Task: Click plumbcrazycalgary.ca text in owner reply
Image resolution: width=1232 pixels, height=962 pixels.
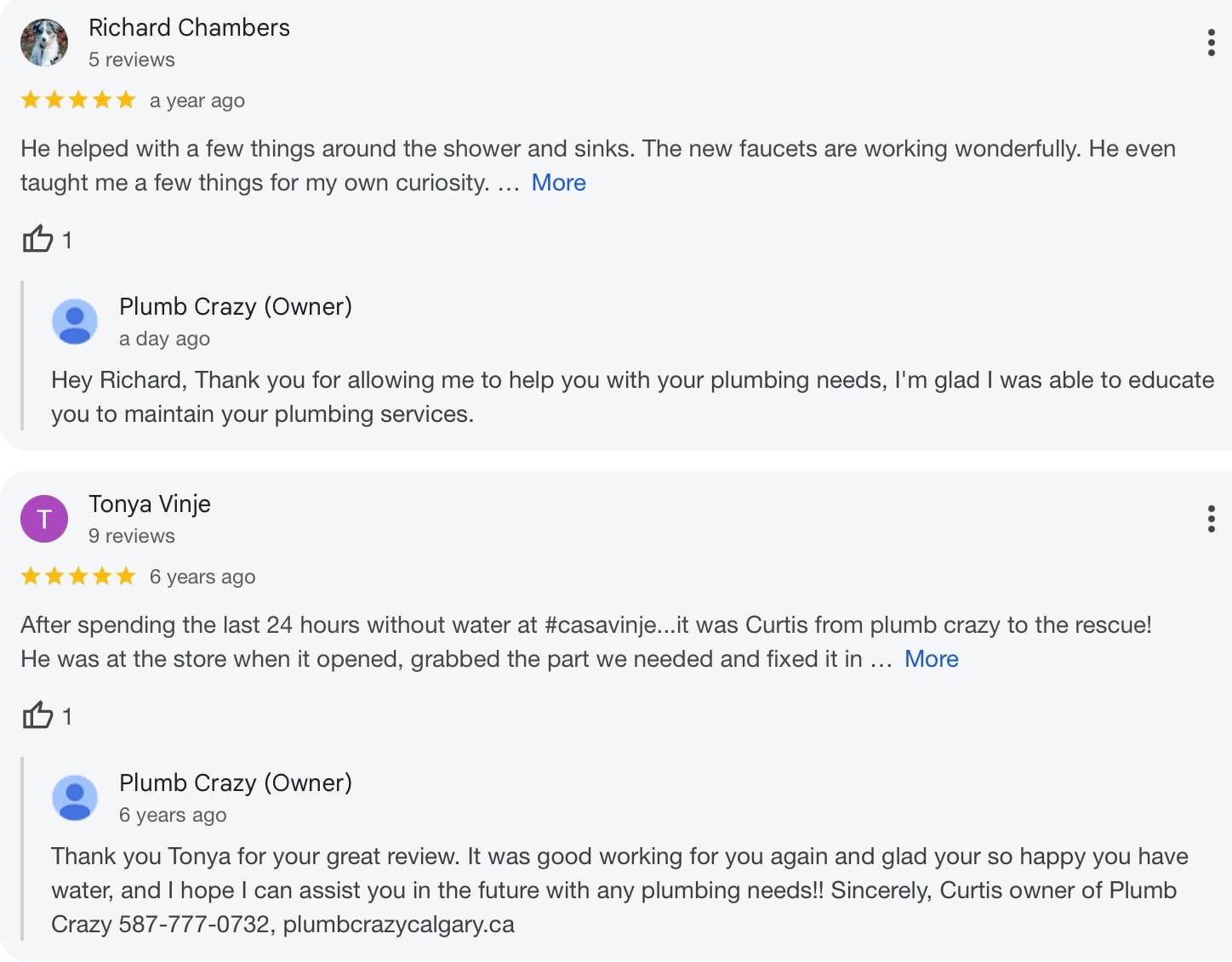Action: pos(398,925)
